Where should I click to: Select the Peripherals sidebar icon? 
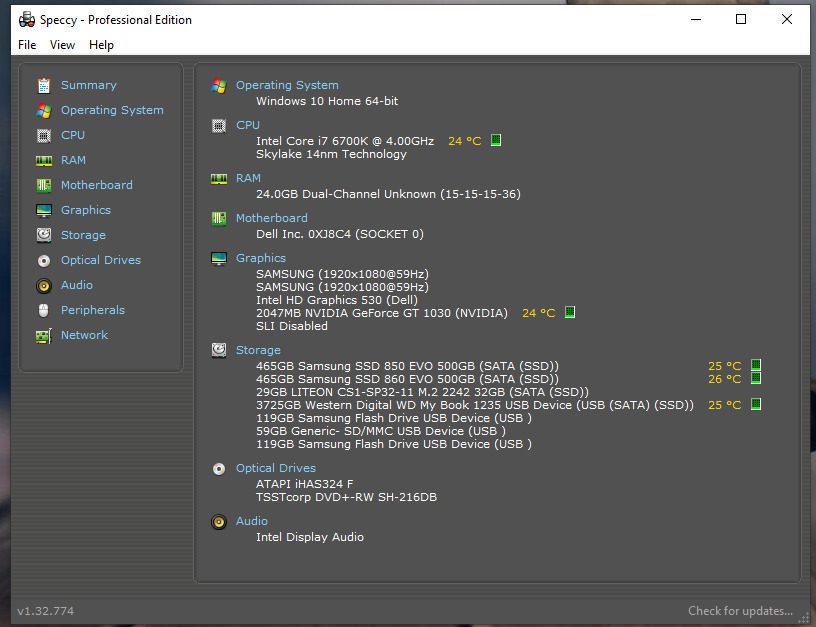(x=43, y=310)
